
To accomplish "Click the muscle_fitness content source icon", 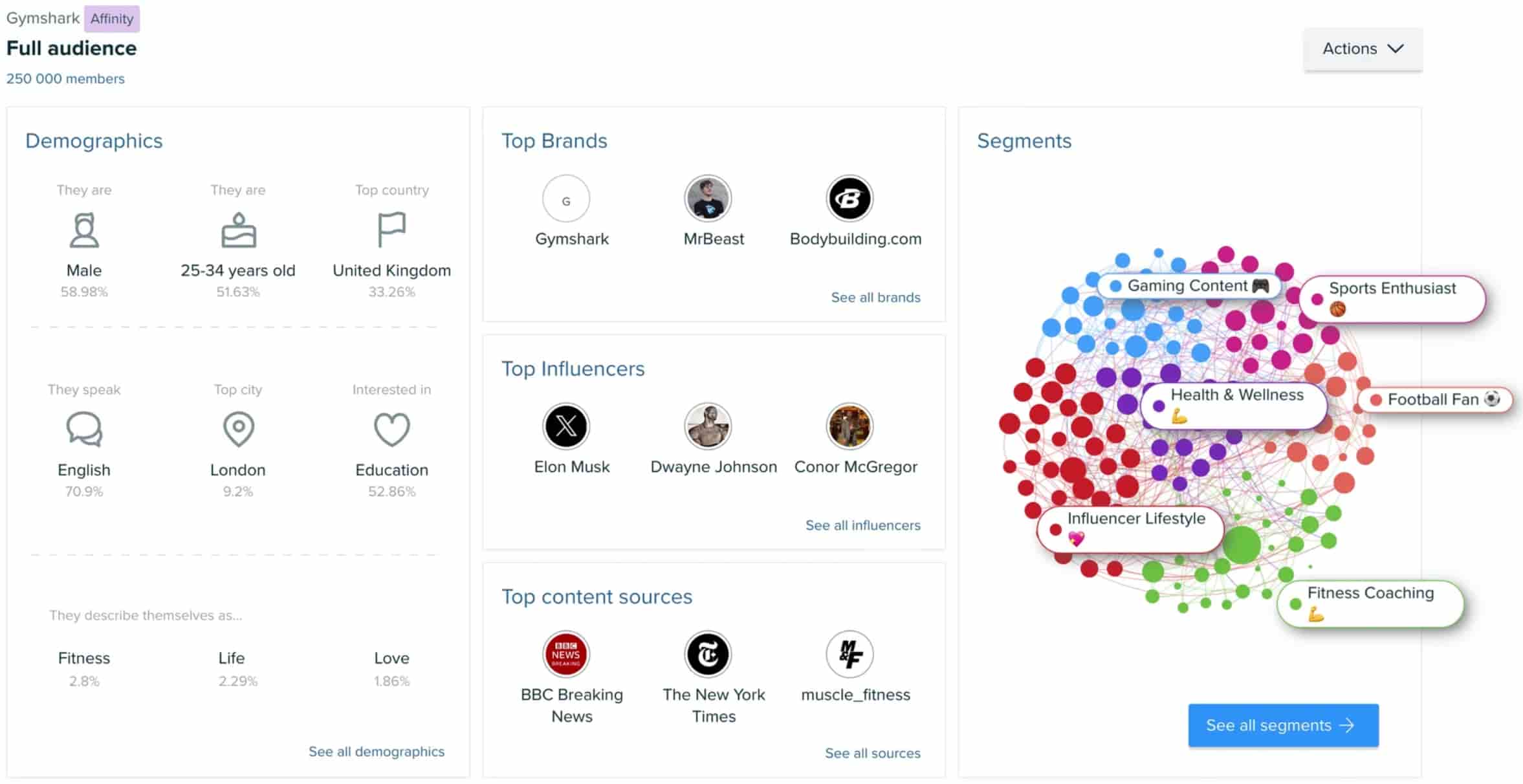I will tap(849, 654).
